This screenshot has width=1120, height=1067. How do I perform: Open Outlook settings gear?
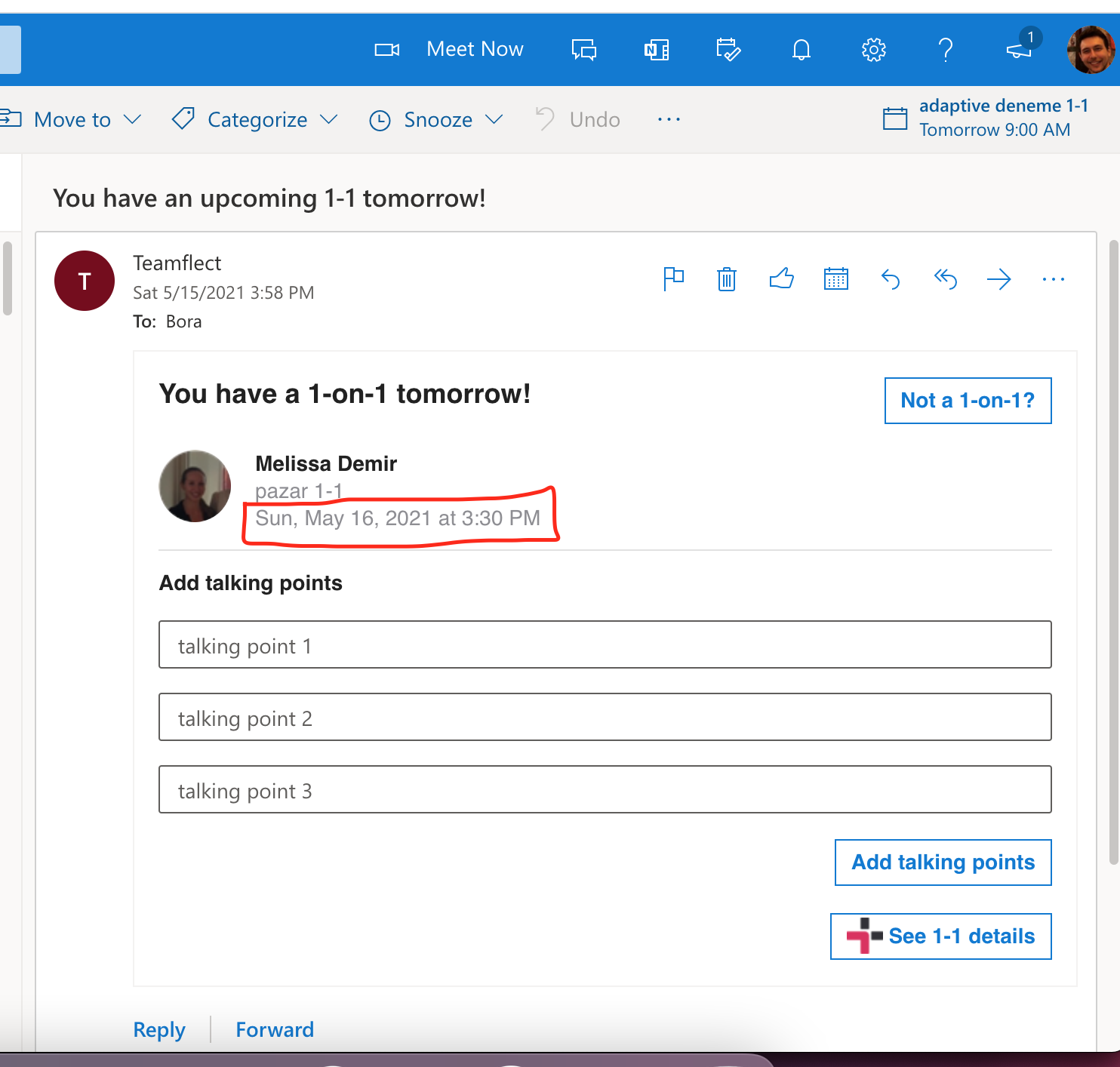[873, 49]
